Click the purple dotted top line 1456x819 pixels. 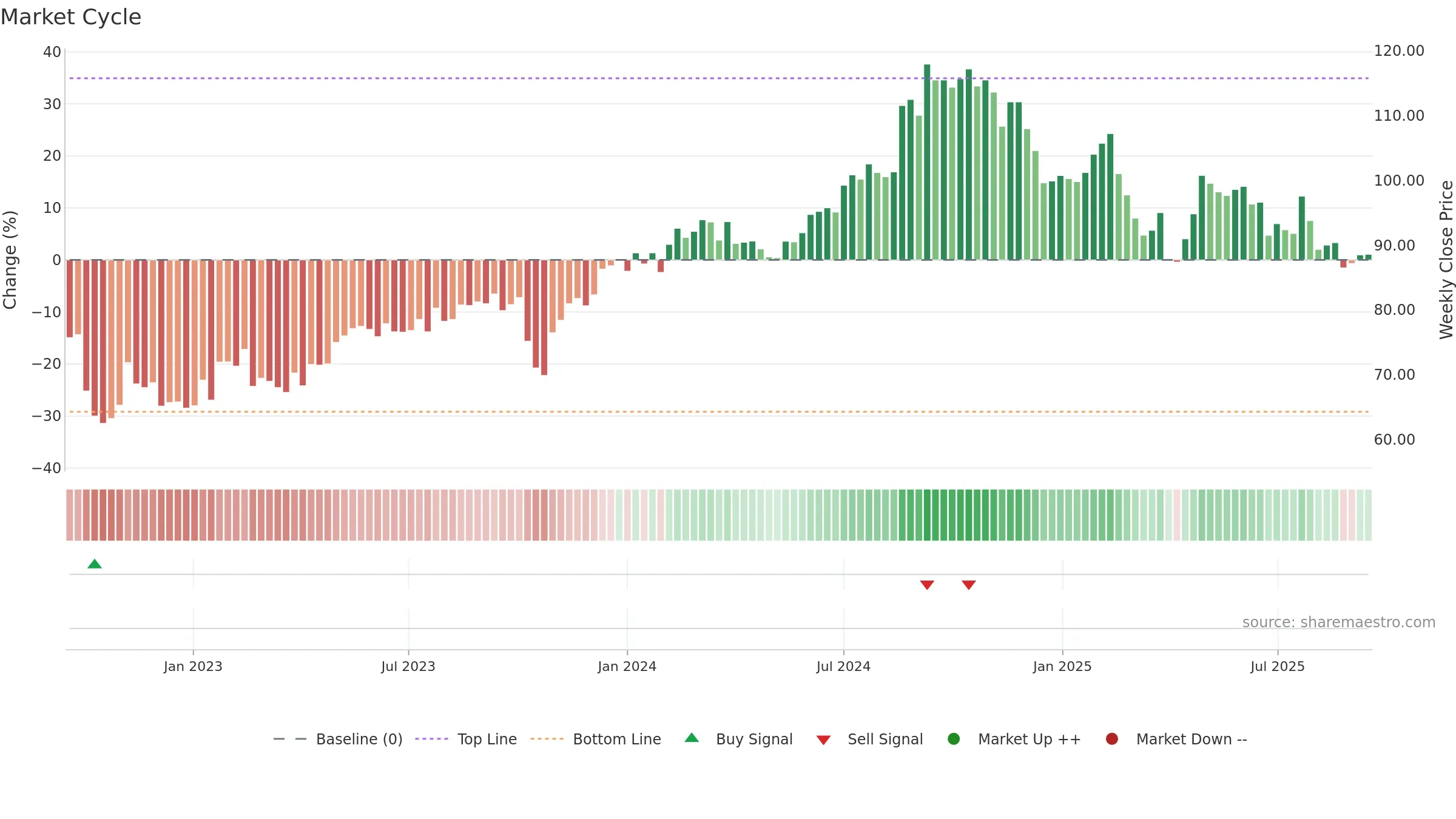point(719,78)
